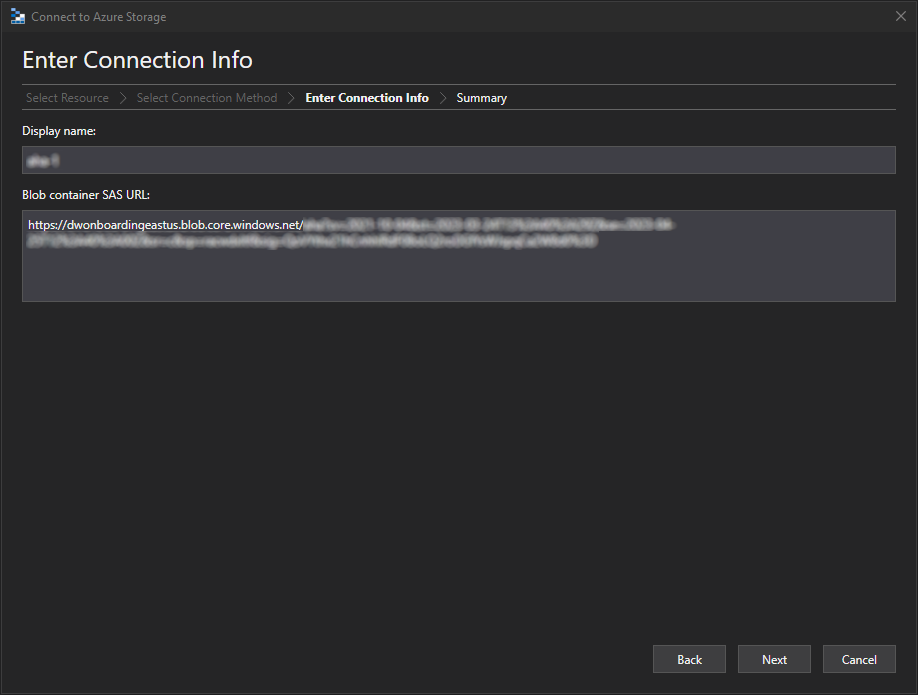Click the Next button

(x=774, y=659)
